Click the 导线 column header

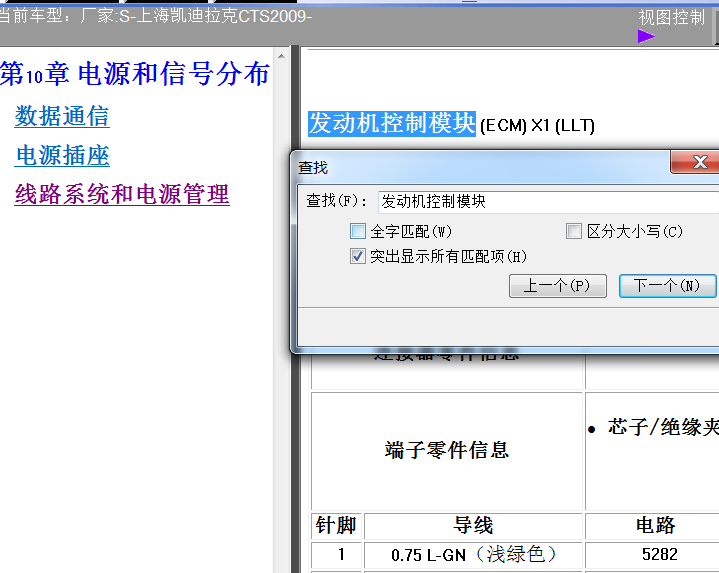click(x=473, y=526)
